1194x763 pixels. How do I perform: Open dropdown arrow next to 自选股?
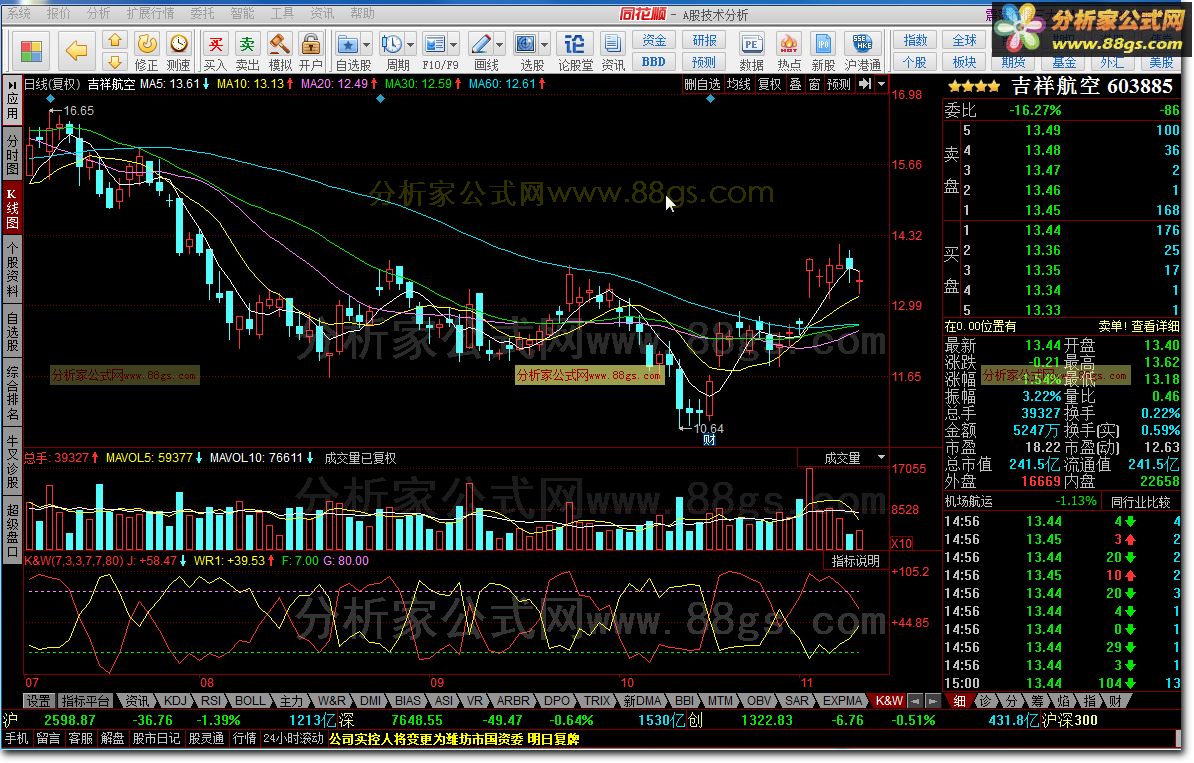click(x=366, y=44)
